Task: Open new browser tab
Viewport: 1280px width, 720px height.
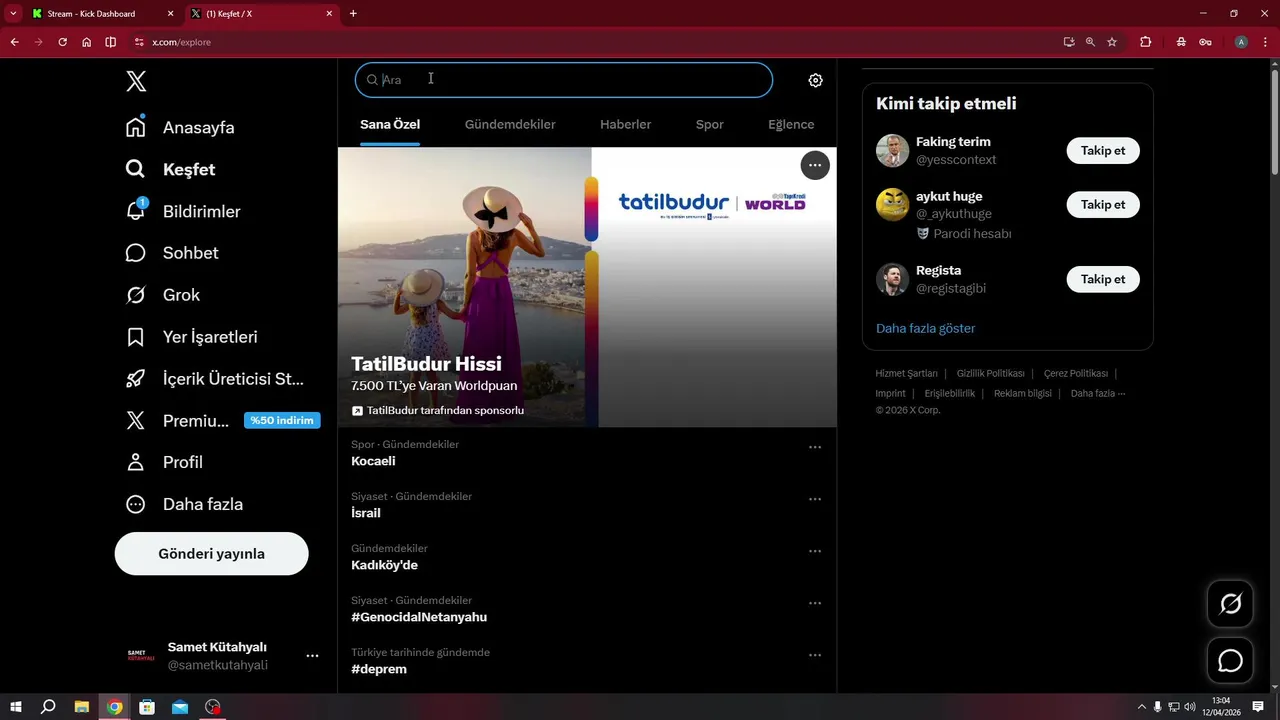Action: [353, 14]
